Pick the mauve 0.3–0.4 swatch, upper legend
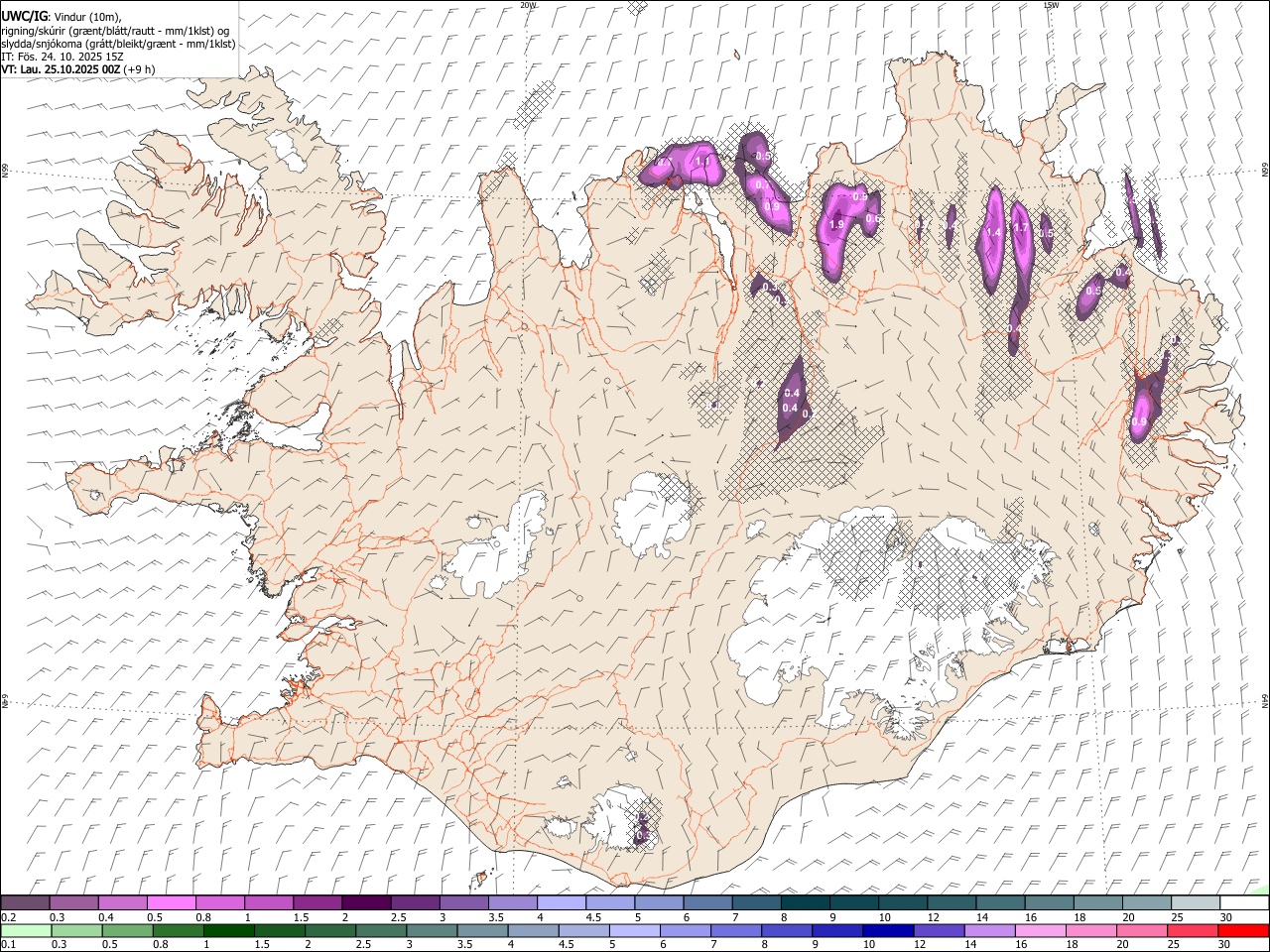The image size is (1270, 952). 74,903
